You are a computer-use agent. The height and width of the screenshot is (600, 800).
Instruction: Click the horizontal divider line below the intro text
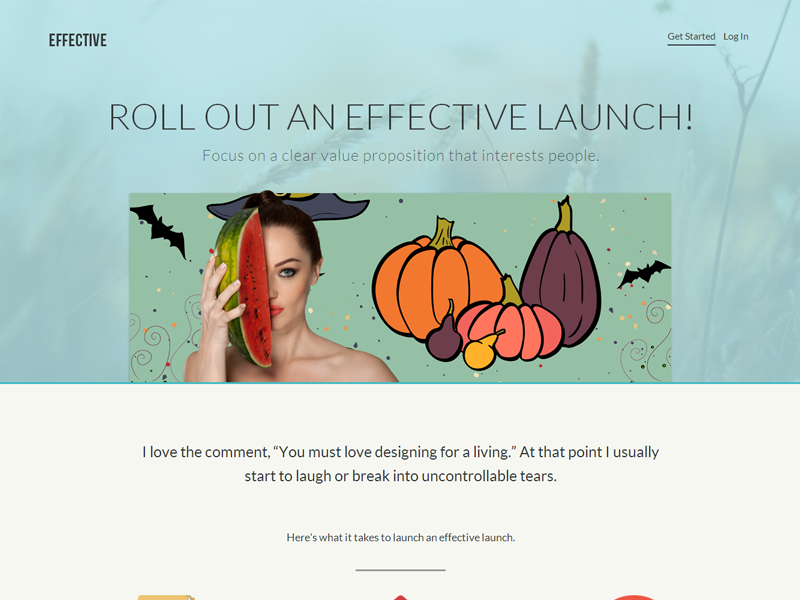401,570
